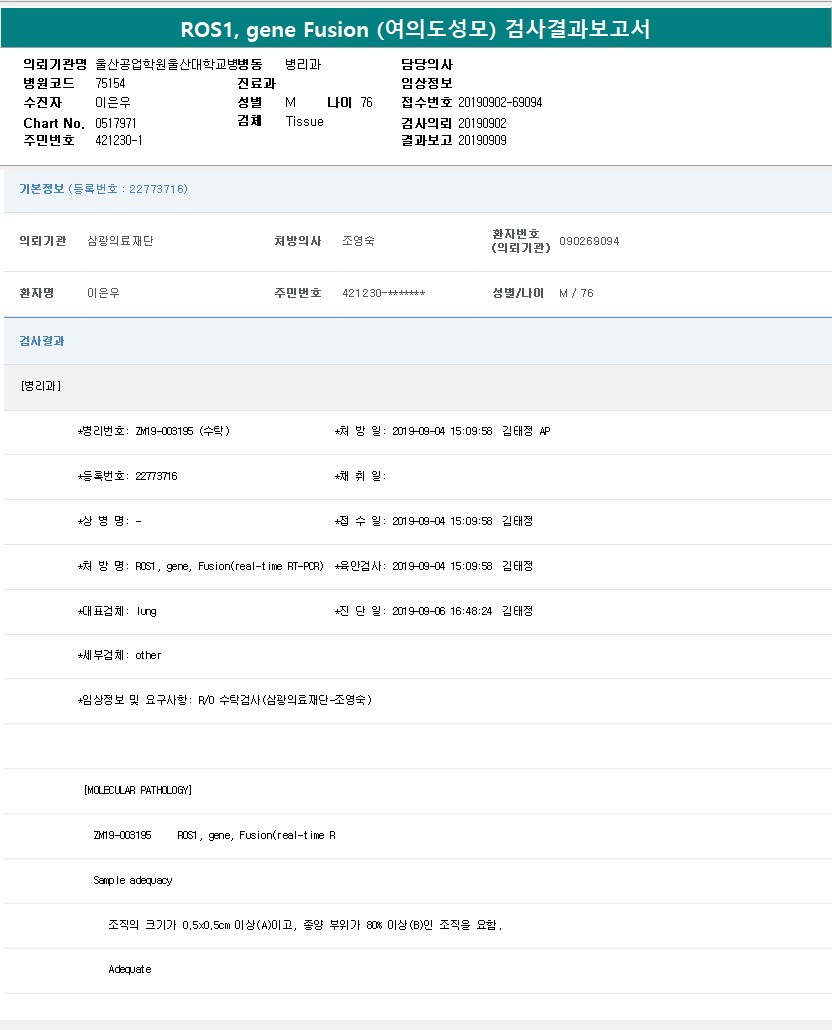Click the 처방일 2019-09-04 15:09:58 entry
Screen dimensions: 832x1030
pos(443,431)
